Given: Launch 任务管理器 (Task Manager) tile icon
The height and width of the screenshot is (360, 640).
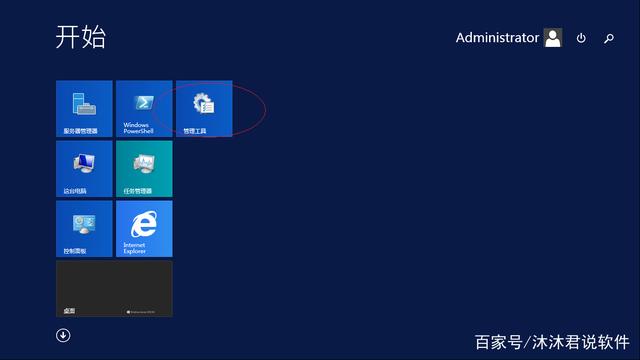Looking at the screenshot, I should tap(144, 164).
